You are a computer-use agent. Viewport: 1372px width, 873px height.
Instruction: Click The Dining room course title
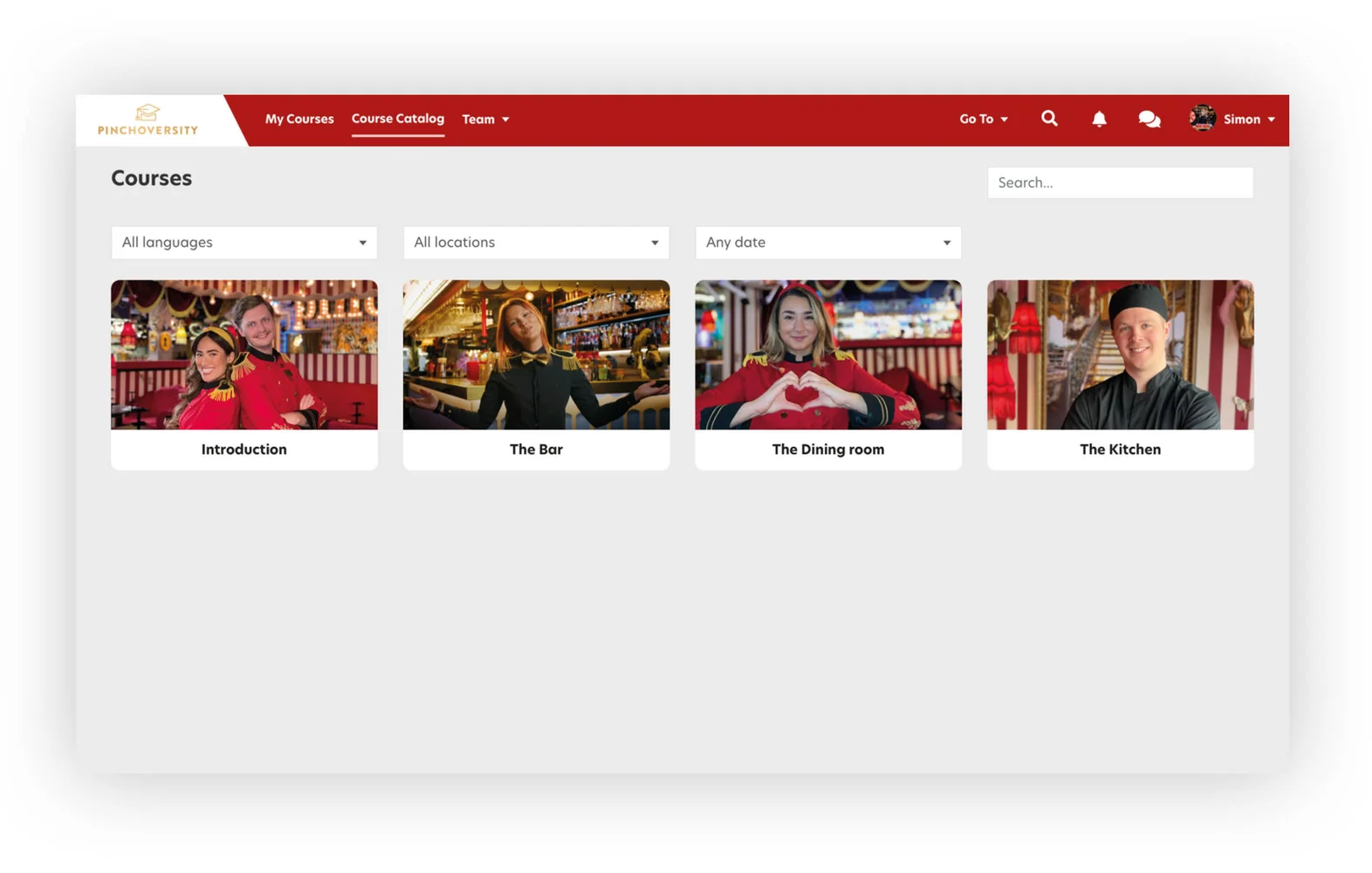pos(828,450)
